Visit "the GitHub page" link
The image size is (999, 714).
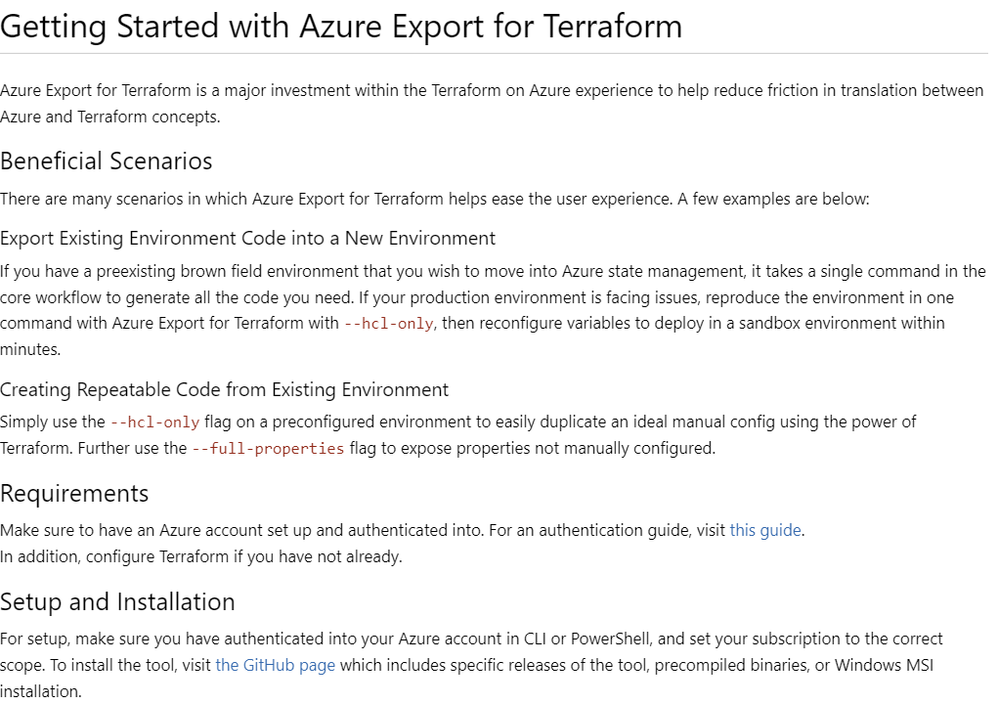click(x=275, y=666)
